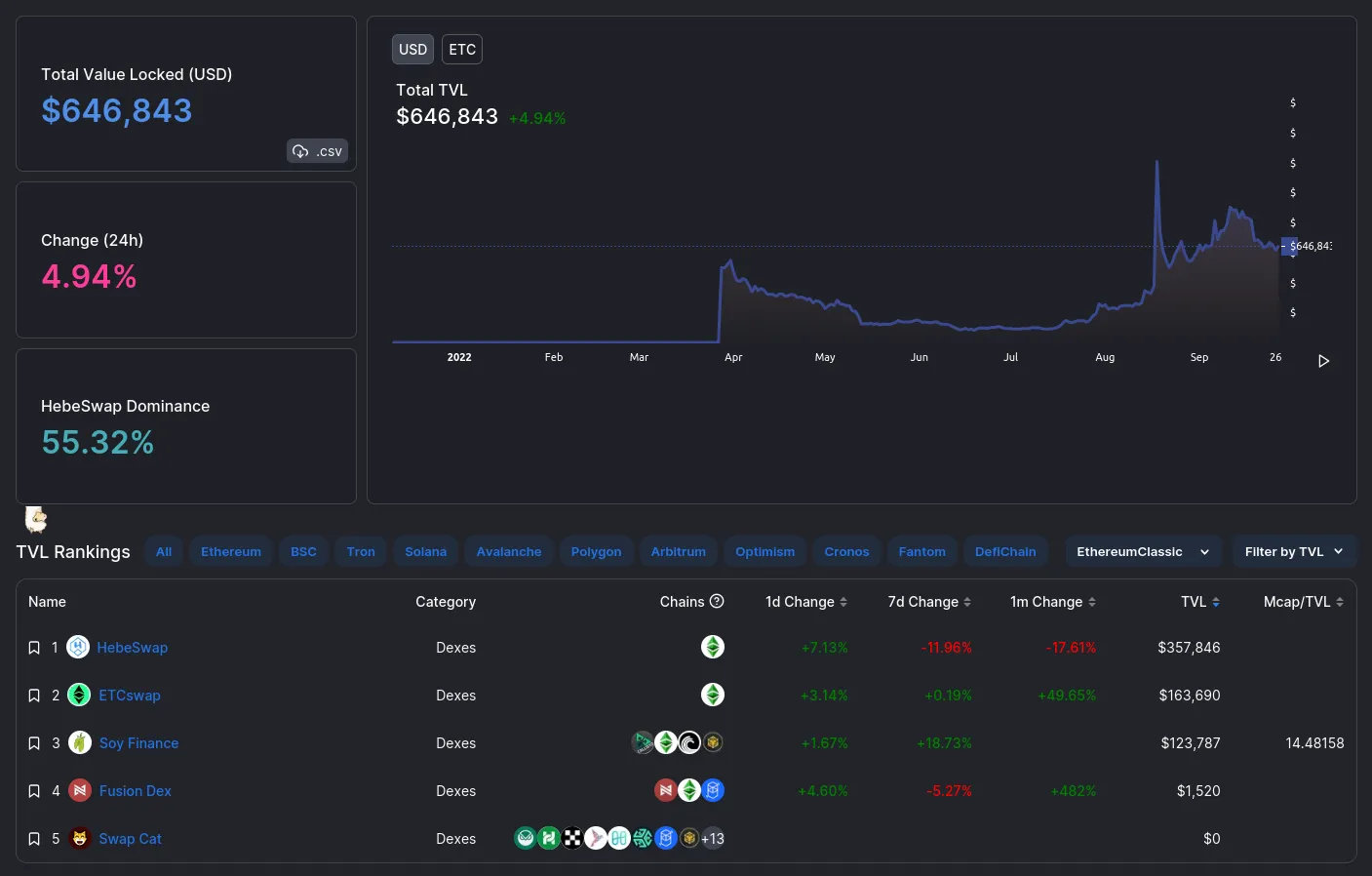Viewport: 1372px width, 876px height.
Task: Click the current TVL value marker on chart axis
Action: click(1307, 246)
